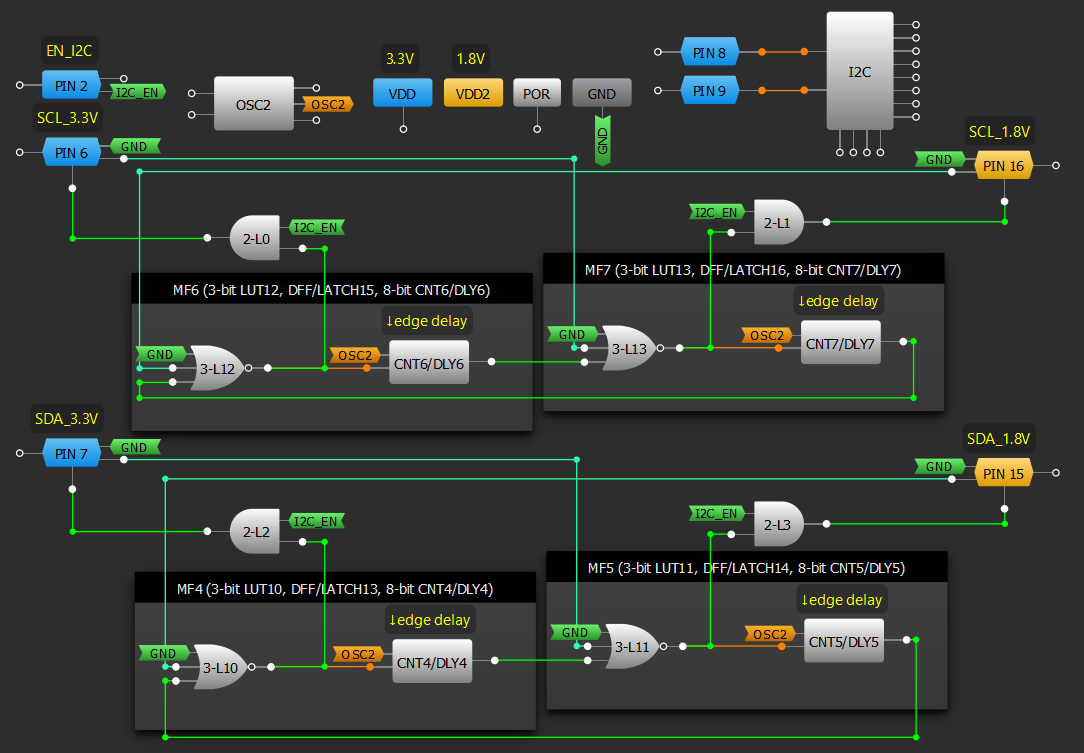
Task: Click the MF4 multifunction block title bar
Action: point(334,588)
